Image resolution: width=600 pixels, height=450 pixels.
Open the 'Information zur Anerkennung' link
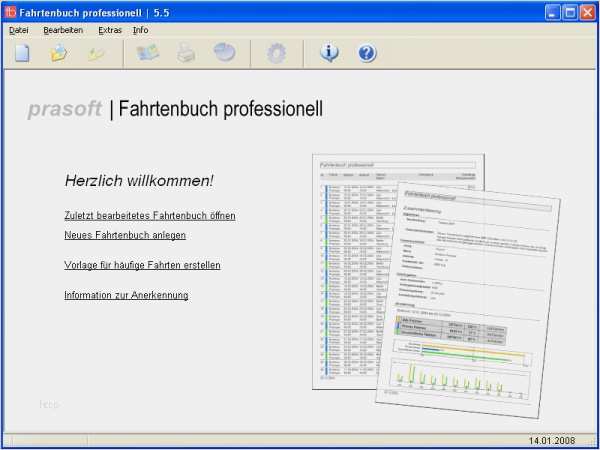point(126,295)
